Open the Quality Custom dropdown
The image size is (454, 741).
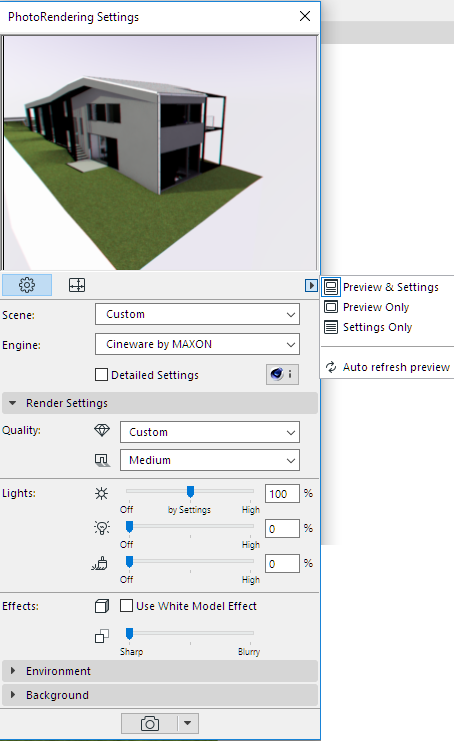(x=210, y=432)
